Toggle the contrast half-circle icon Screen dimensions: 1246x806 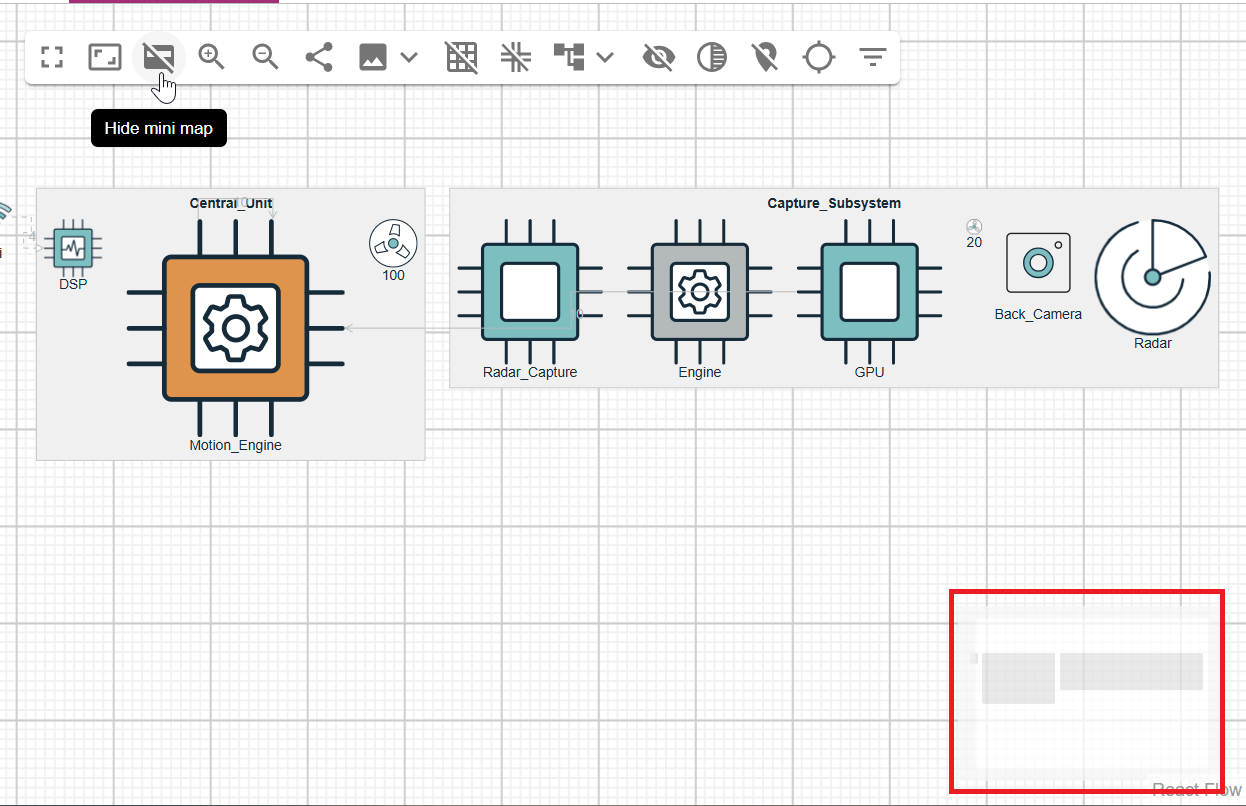point(712,58)
